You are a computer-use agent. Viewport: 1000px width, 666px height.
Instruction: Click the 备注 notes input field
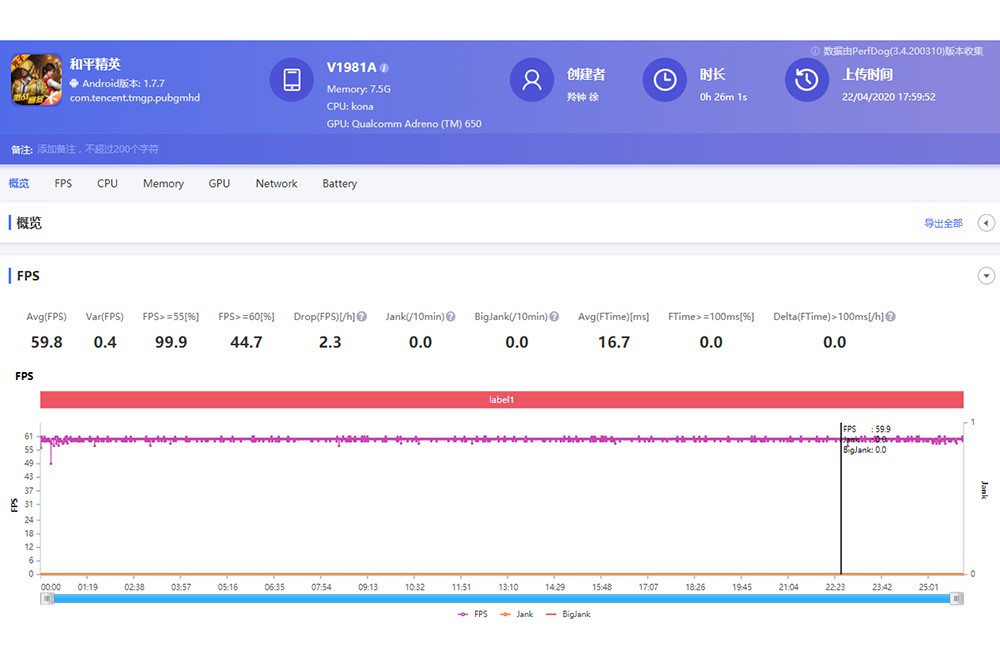click(x=98, y=149)
